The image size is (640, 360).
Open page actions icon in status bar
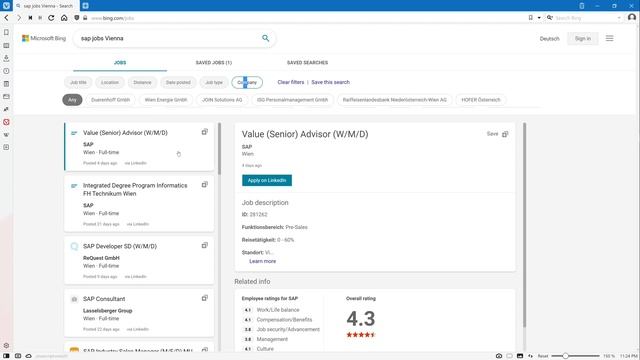530,356
